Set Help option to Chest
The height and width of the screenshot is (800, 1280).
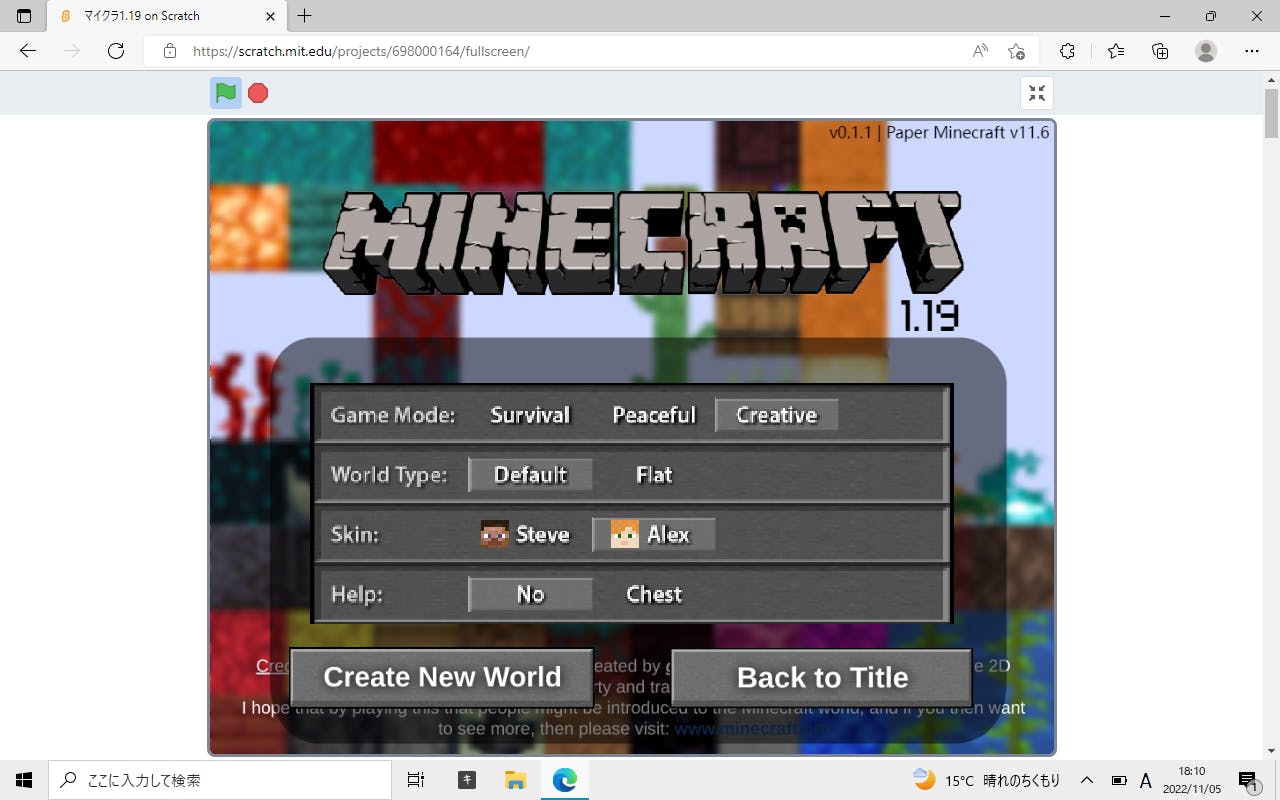pyautogui.click(x=654, y=595)
